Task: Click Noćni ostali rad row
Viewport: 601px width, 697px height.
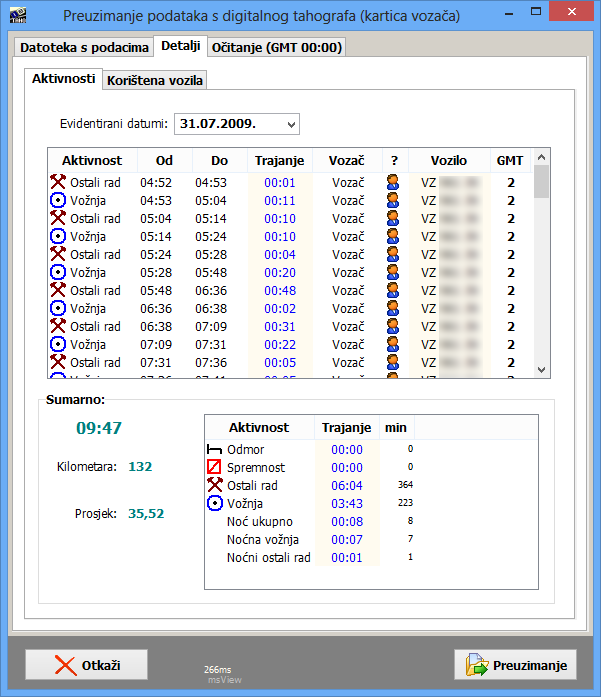Action: pyautogui.click(x=310, y=557)
